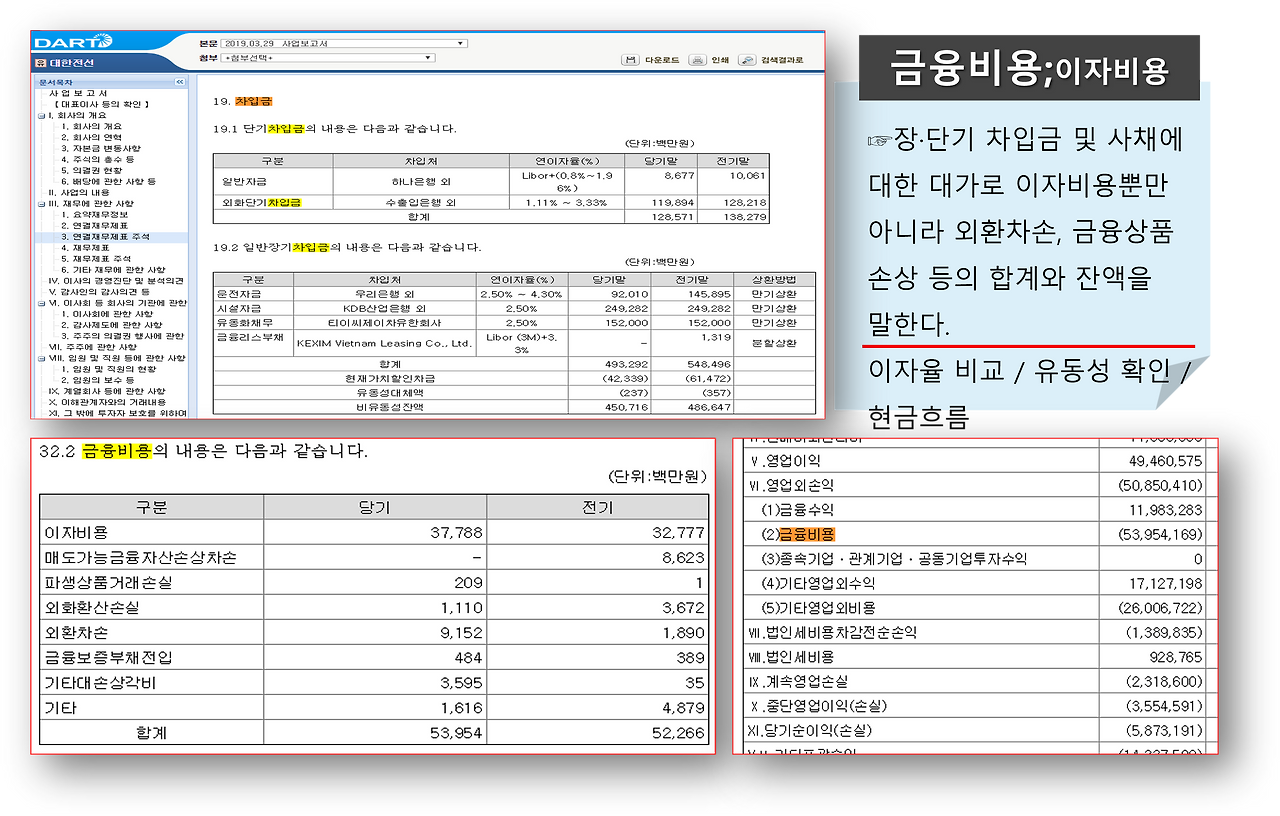Click the 인쇄 button label
This screenshot has width=1280, height=816.
(720, 60)
